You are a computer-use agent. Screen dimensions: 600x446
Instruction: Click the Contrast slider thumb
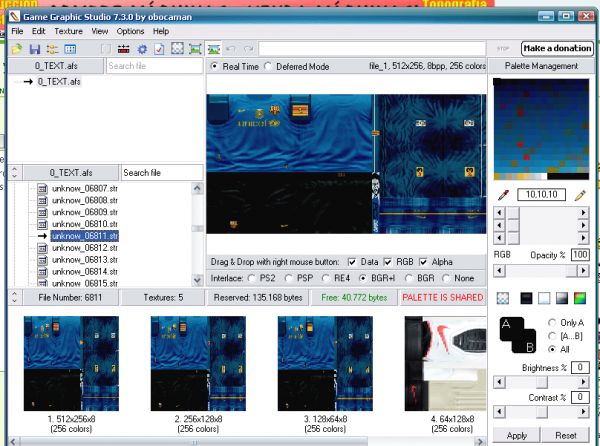[x=541, y=412]
